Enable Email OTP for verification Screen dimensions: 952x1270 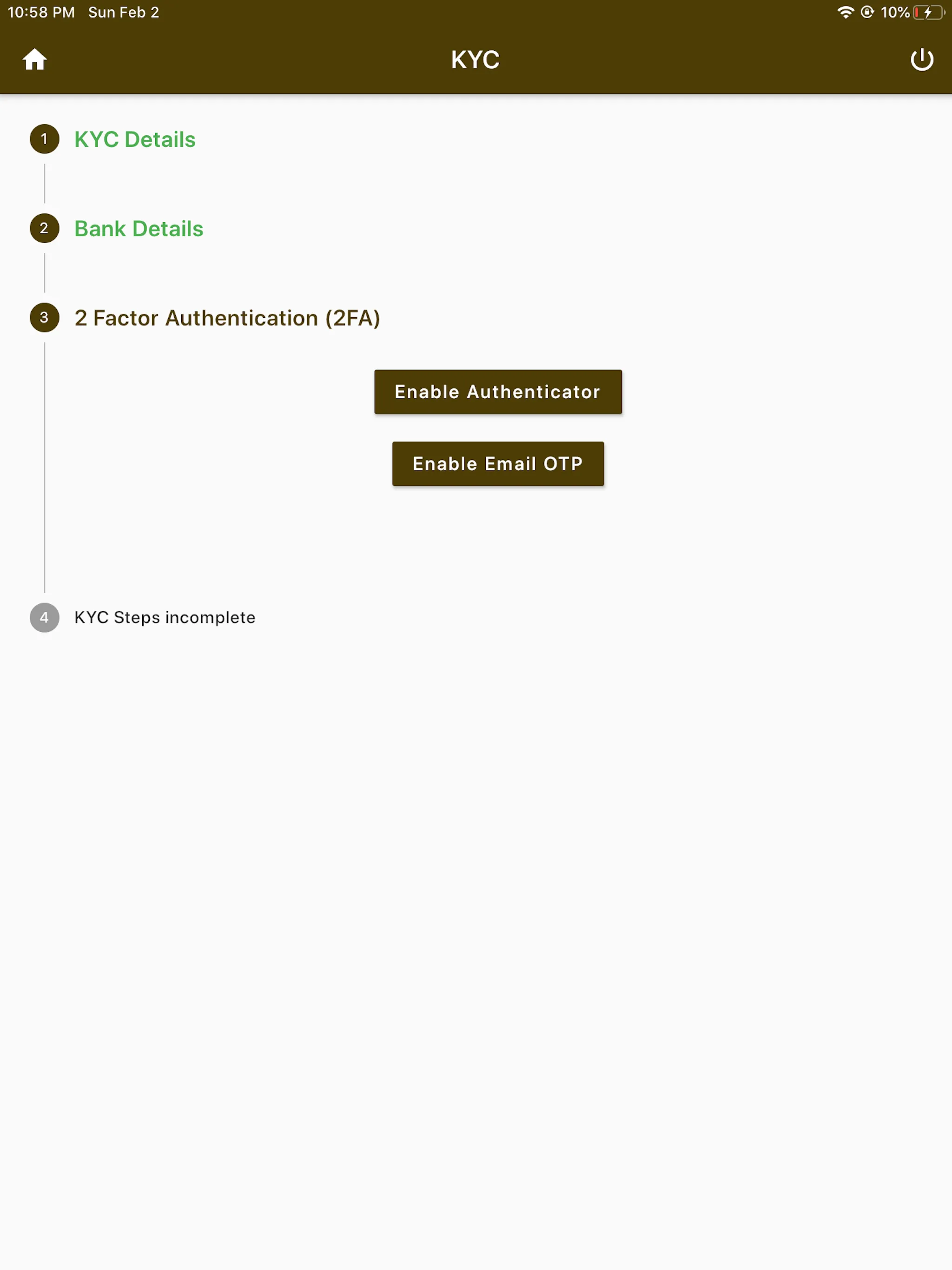(x=498, y=463)
